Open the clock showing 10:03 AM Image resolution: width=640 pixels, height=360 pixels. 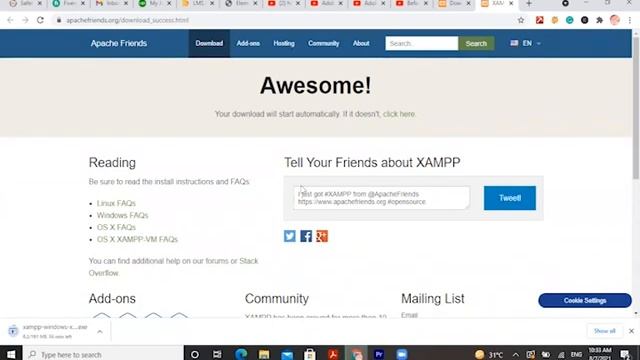coord(600,354)
